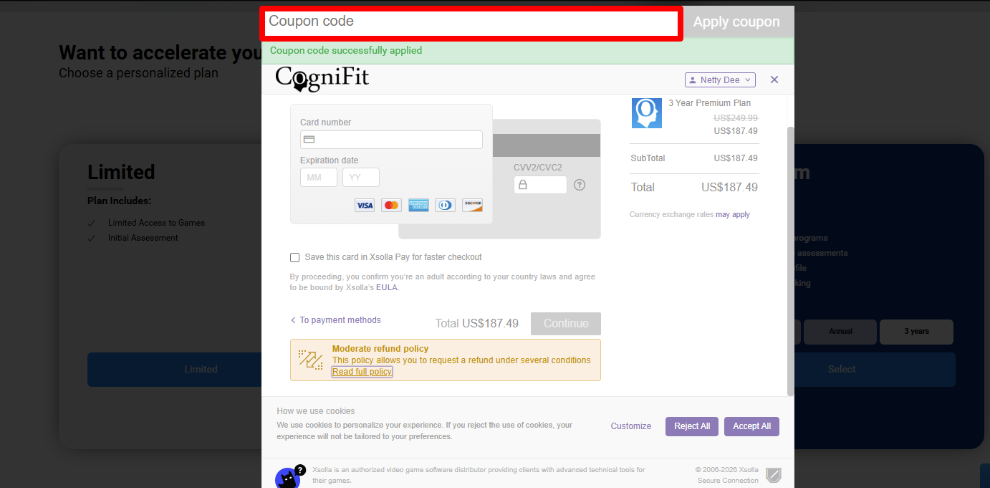The height and width of the screenshot is (488, 990).
Task: Click the SubTotal label
Action: 648,158
